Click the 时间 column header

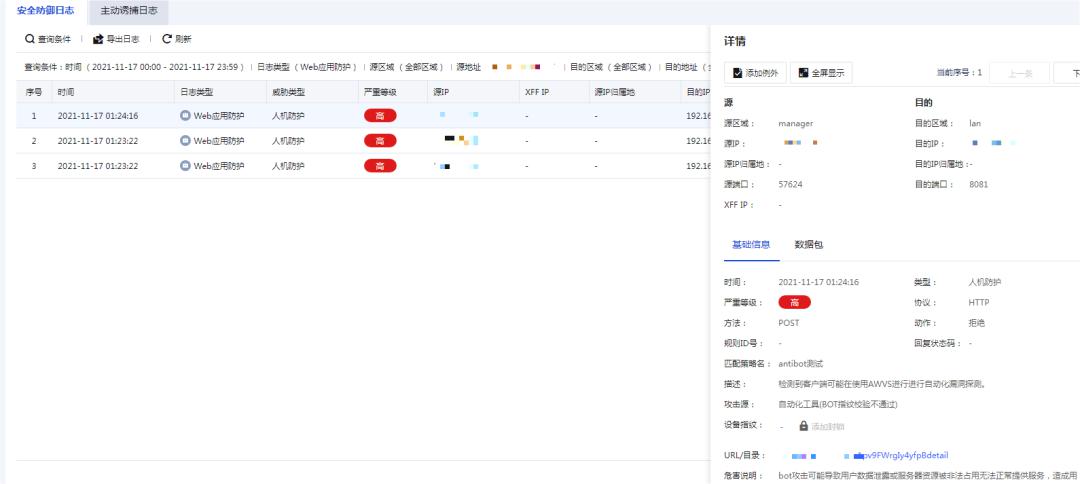(x=66, y=91)
